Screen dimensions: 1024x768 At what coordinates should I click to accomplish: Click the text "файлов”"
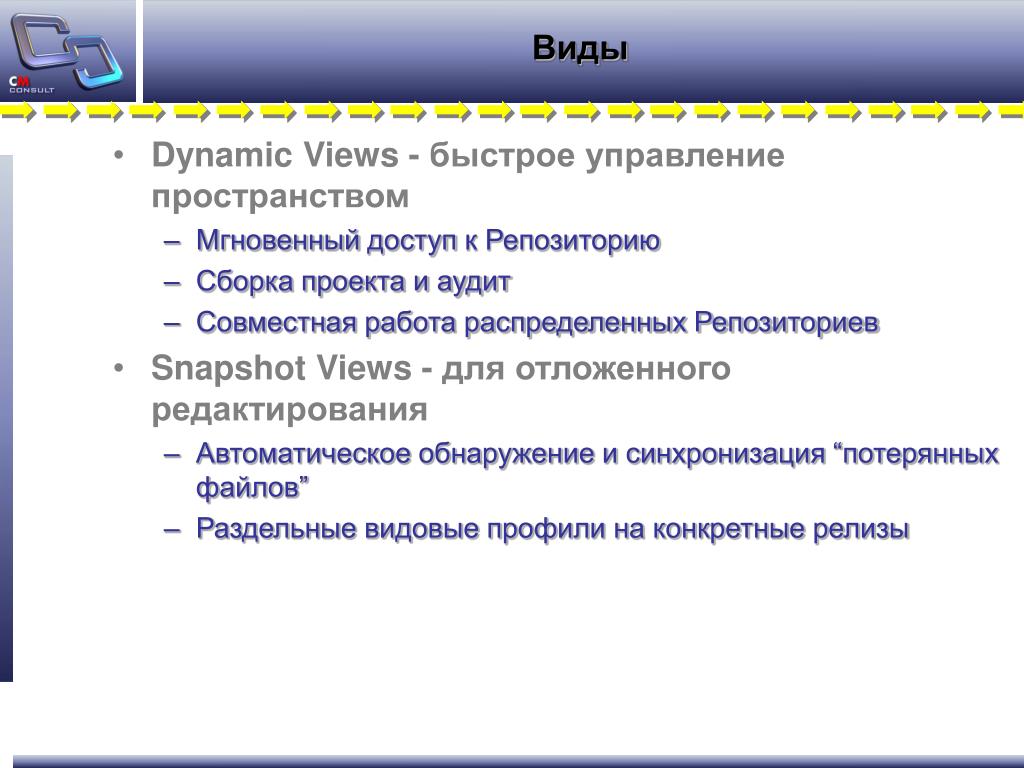pyautogui.click(x=252, y=488)
